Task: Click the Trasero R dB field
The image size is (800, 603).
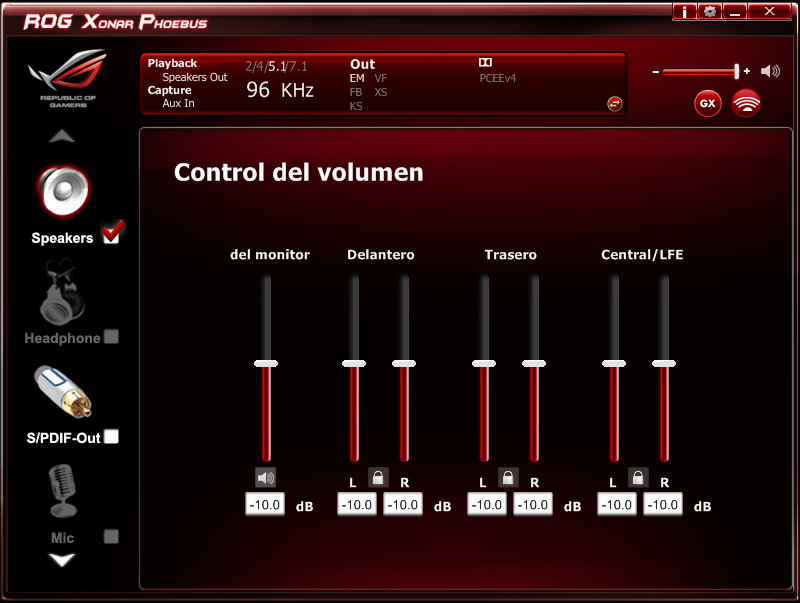Action: (533, 505)
